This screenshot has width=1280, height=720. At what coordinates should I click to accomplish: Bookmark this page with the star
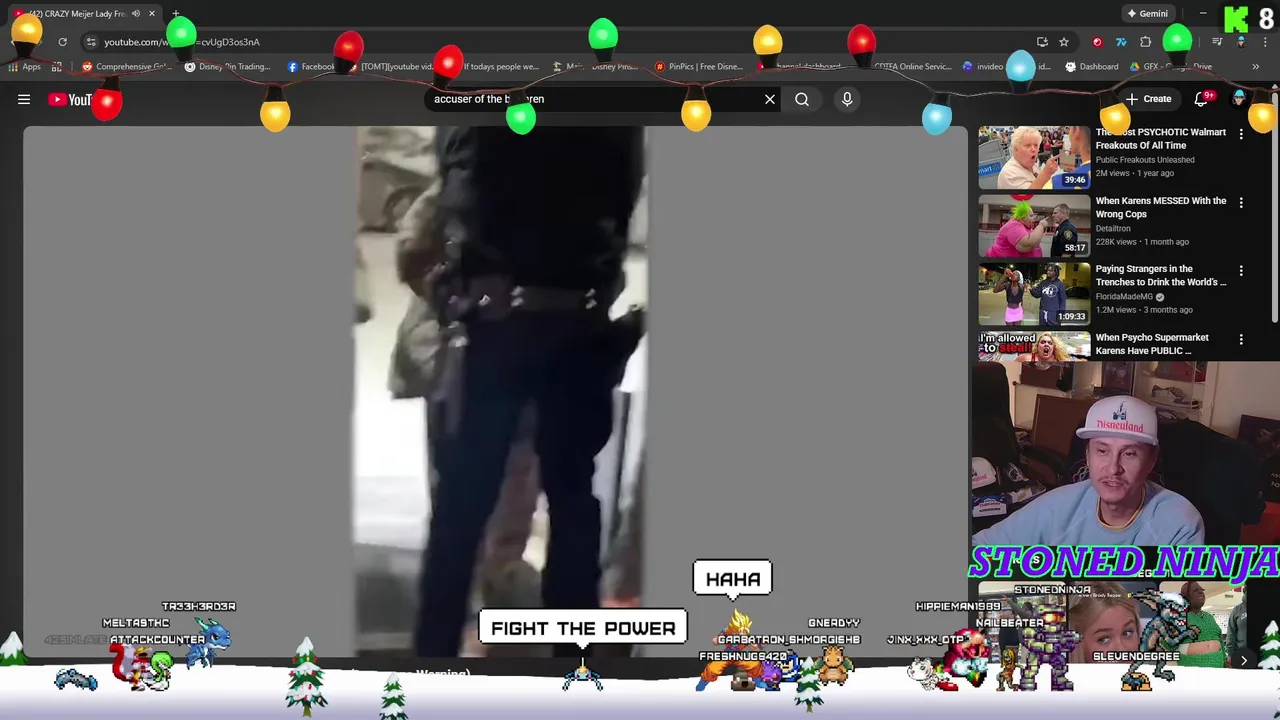tap(1064, 42)
